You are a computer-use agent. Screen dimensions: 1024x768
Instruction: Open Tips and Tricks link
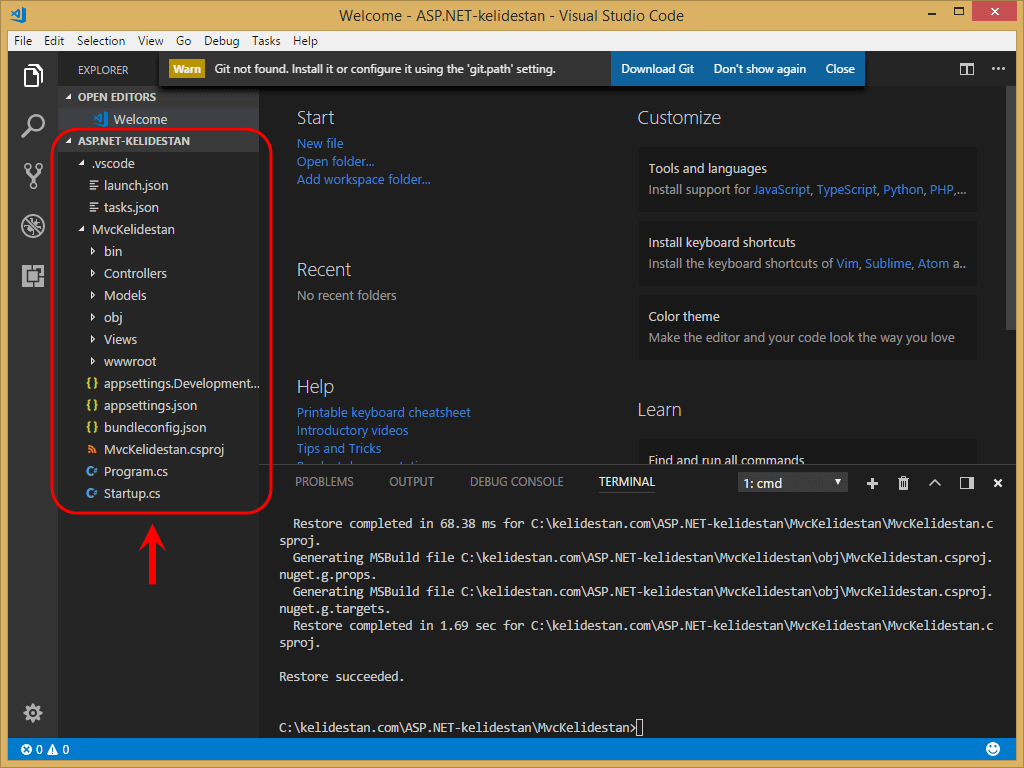coord(339,449)
